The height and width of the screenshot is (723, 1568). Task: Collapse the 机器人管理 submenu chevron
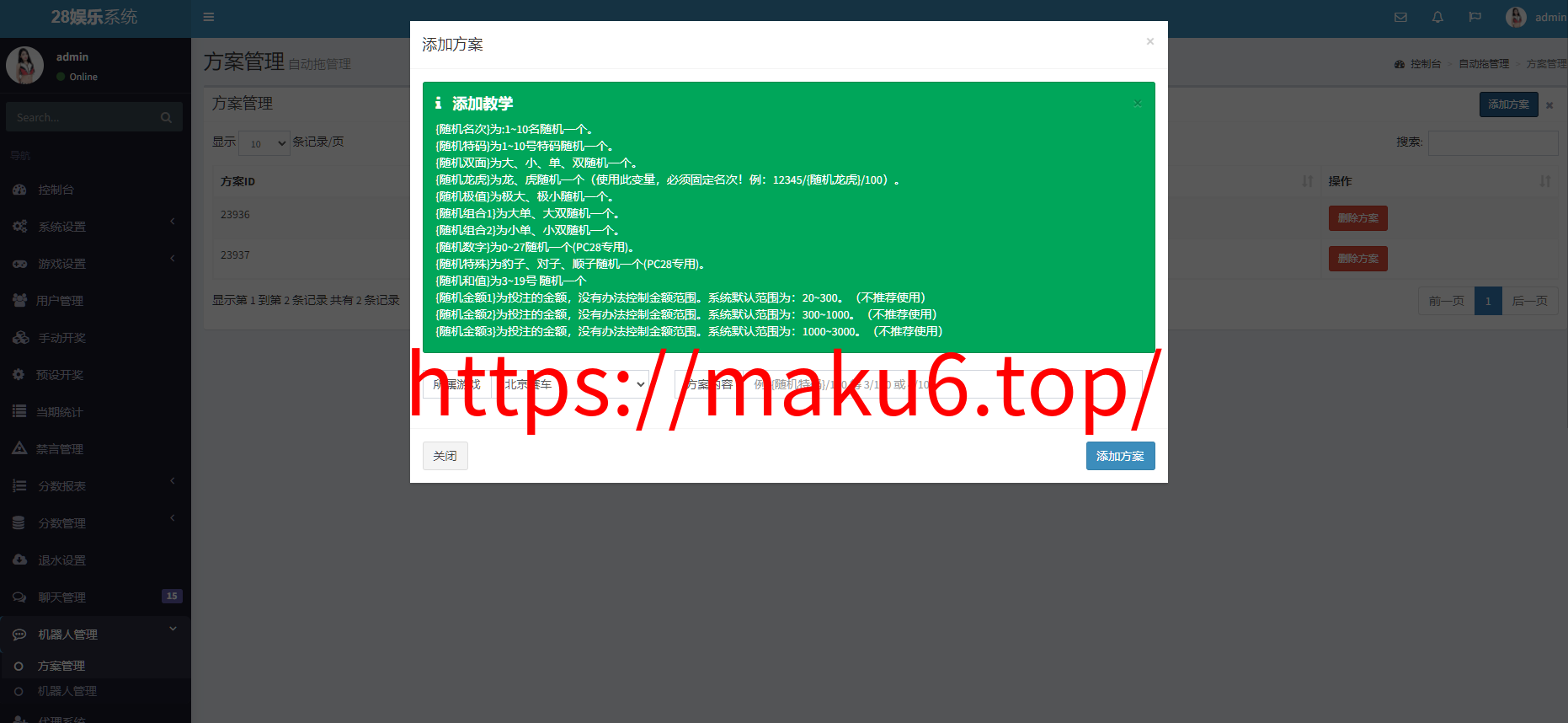(x=173, y=629)
